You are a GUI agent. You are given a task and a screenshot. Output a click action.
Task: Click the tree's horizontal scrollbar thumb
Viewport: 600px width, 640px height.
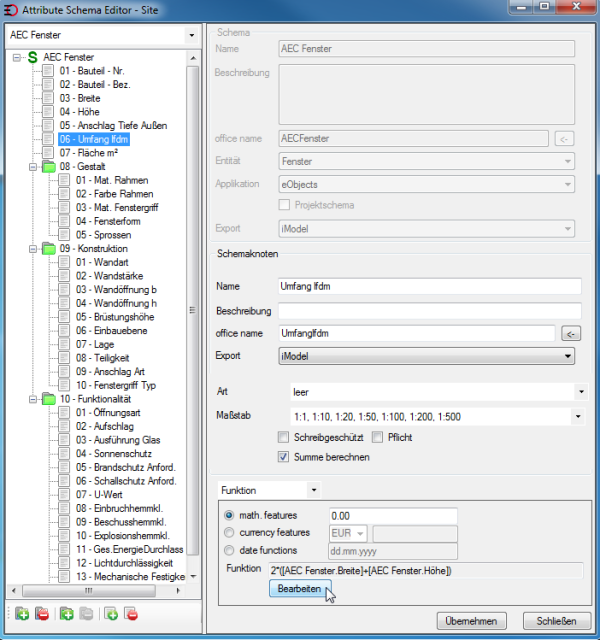click(89, 590)
